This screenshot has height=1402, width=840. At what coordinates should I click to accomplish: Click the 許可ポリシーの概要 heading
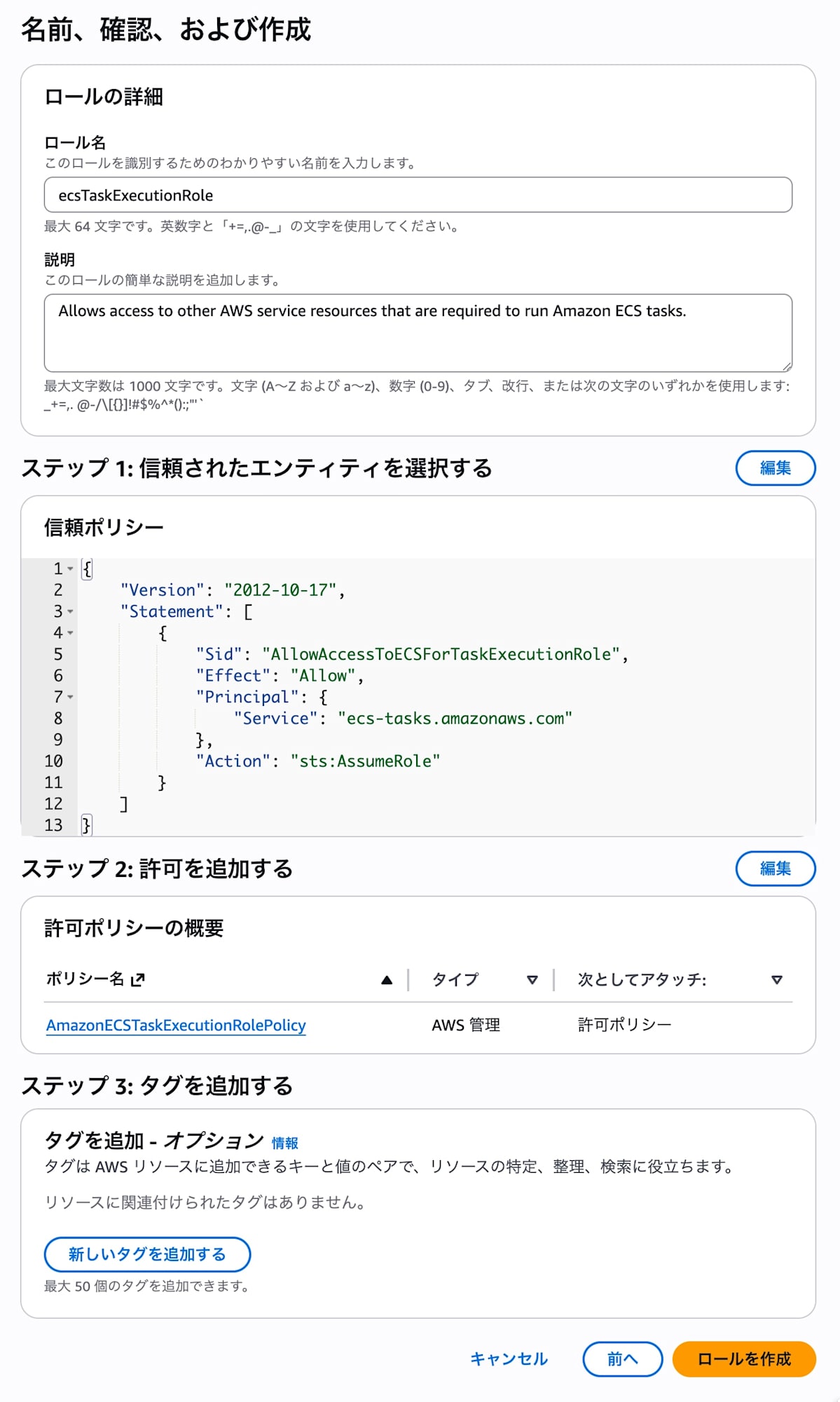134,928
